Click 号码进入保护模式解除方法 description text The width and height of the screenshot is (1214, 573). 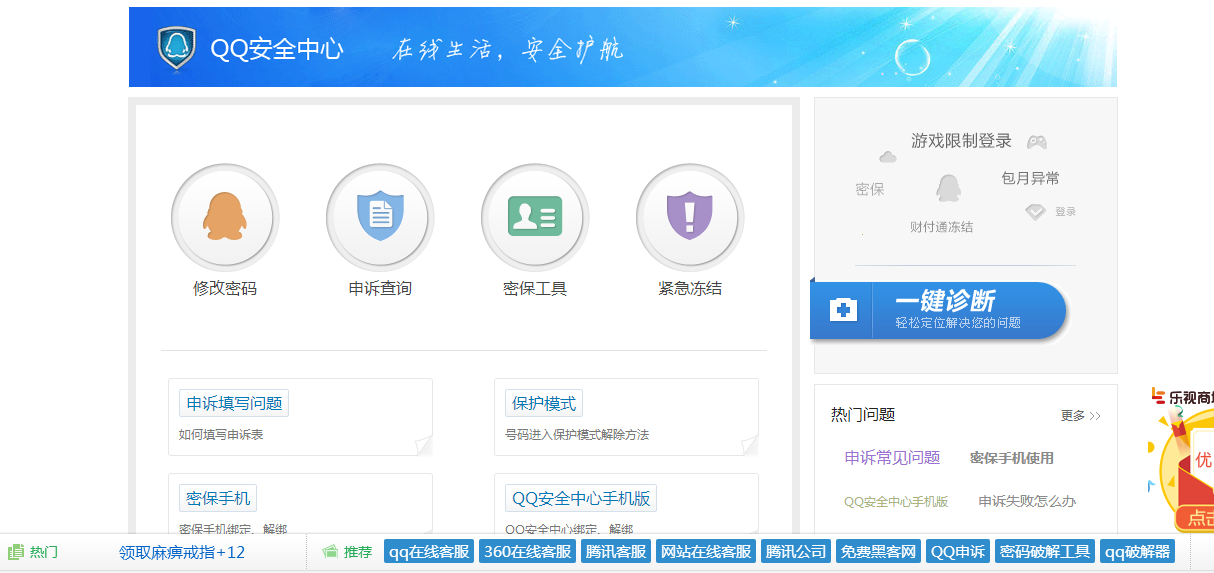[577, 435]
